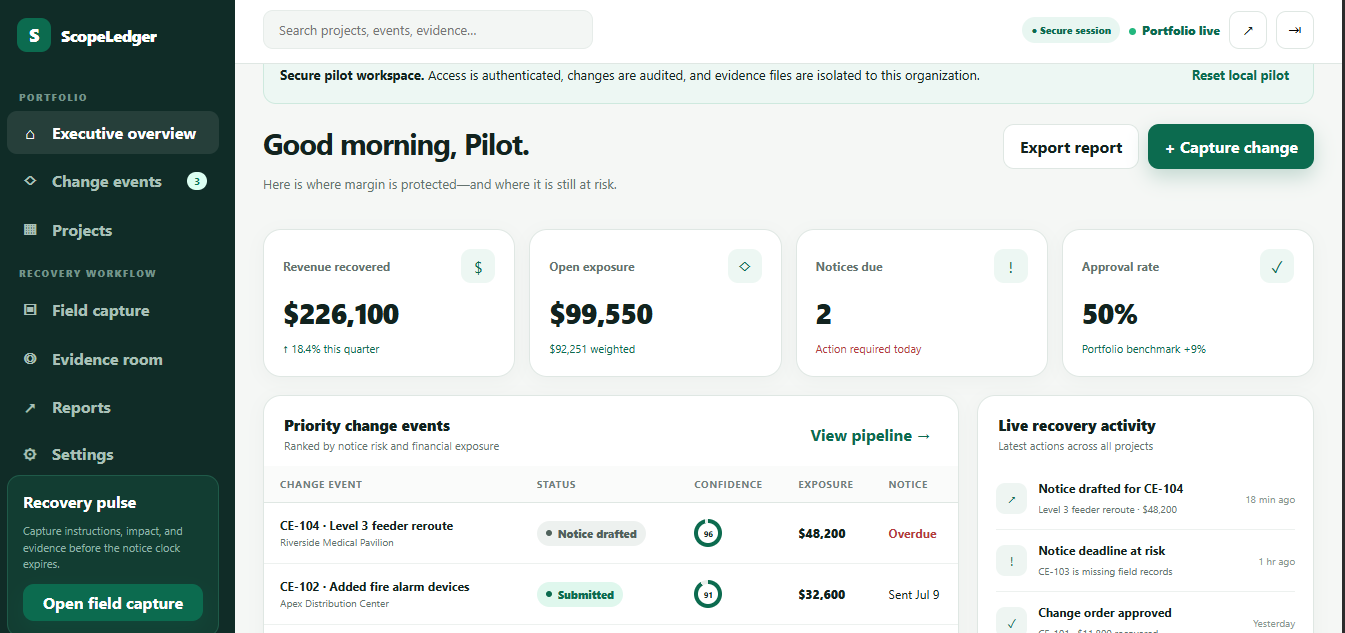
Task: Click the confidence ring showing 91
Action: point(708,594)
